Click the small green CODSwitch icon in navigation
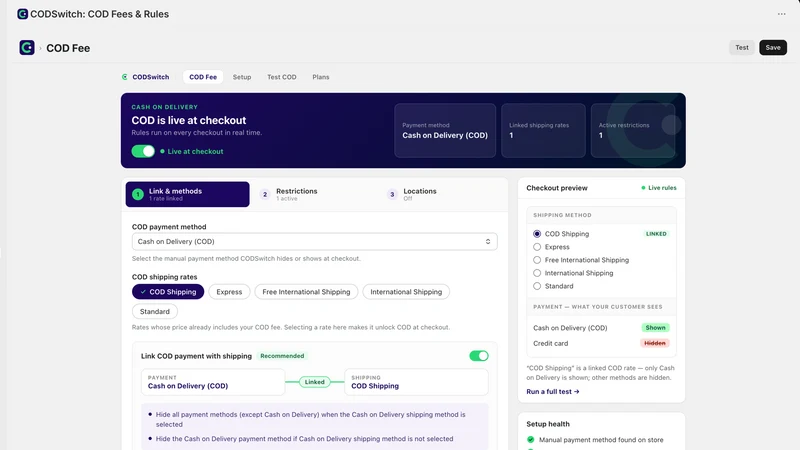Viewport: 800px width, 450px height. point(124,77)
